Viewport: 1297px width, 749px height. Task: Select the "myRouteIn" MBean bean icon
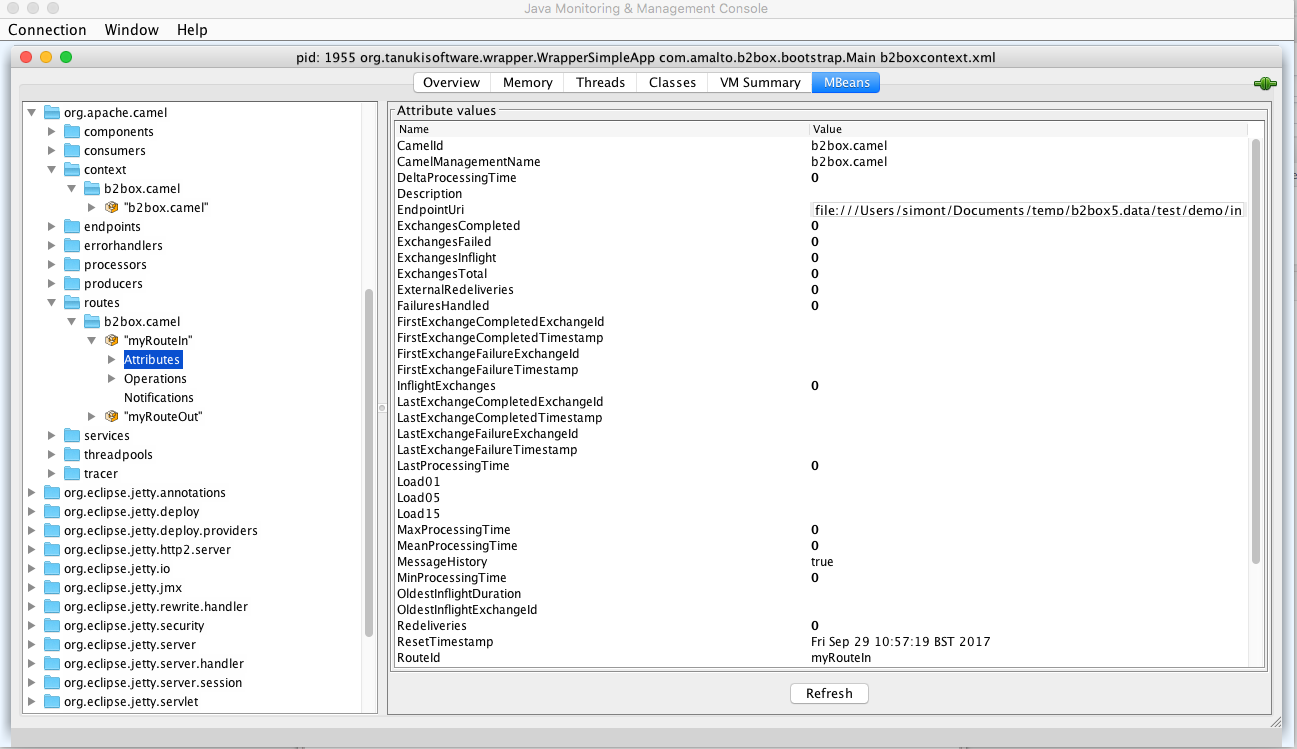pyautogui.click(x=110, y=340)
